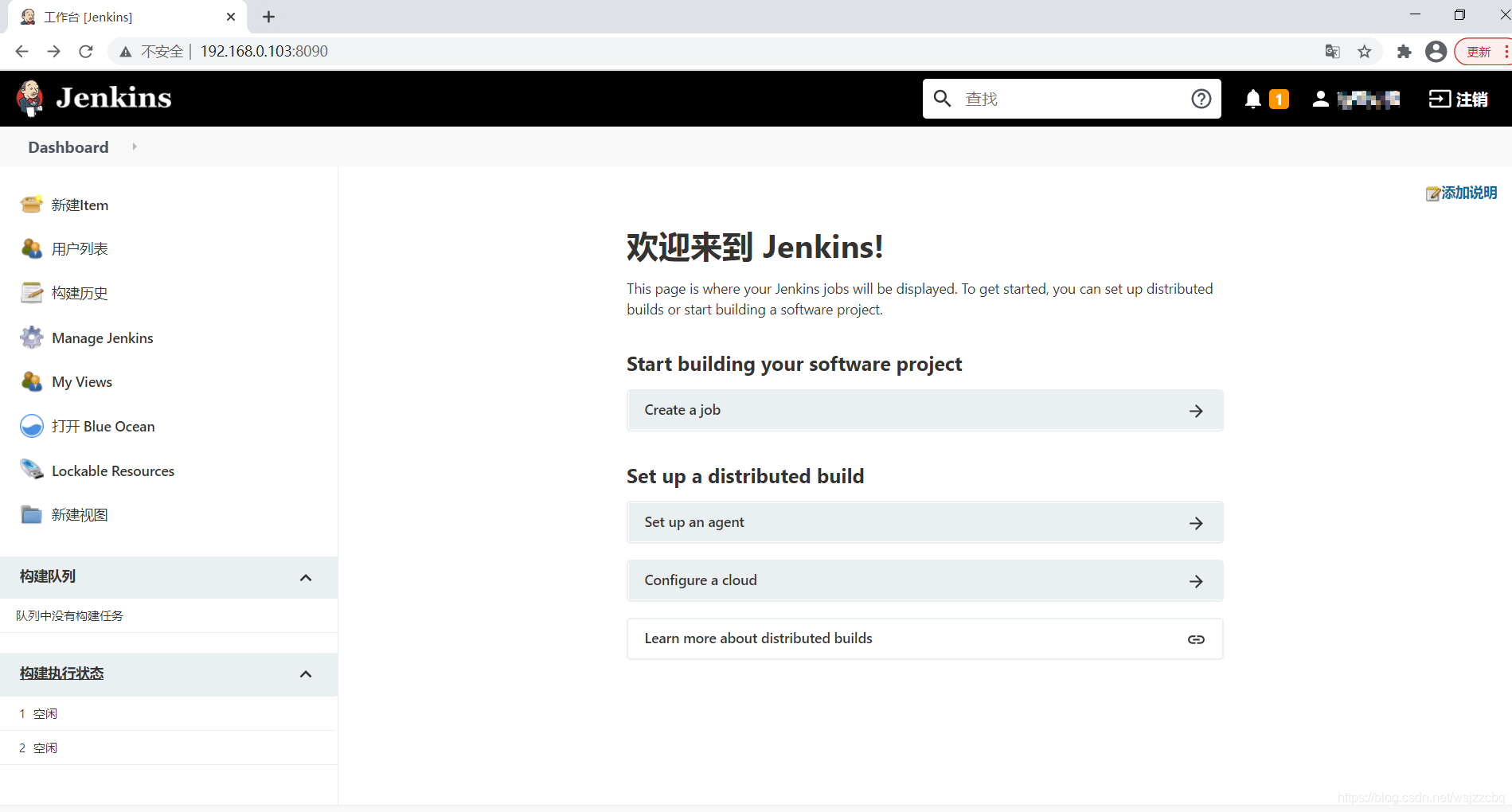The image size is (1512, 812).
Task: Click Configure a cloud button
Action: [x=924, y=580]
